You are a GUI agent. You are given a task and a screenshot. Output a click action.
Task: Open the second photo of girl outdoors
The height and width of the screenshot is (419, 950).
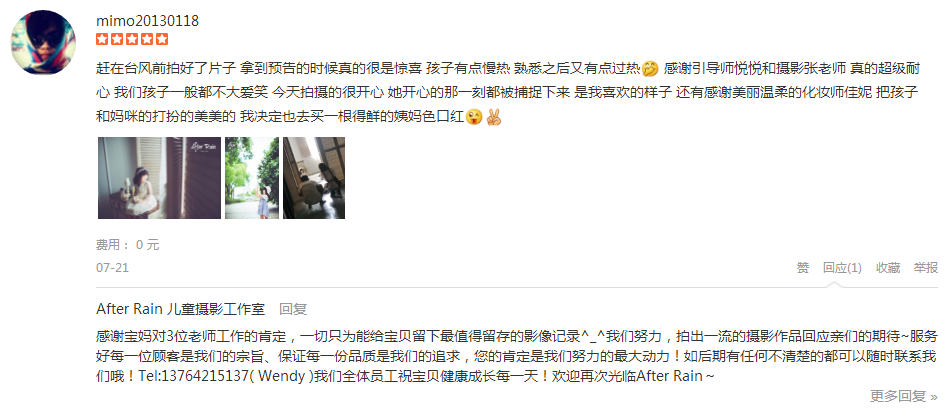pyautogui.click(x=252, y=178)
